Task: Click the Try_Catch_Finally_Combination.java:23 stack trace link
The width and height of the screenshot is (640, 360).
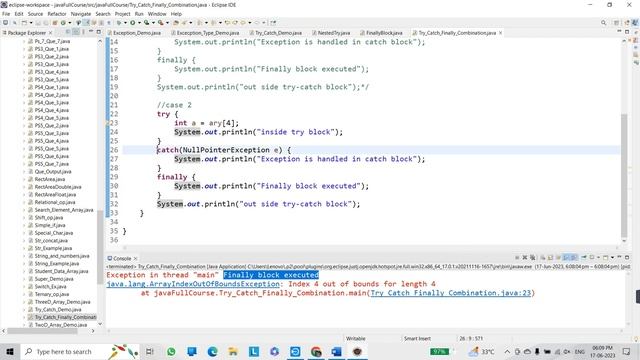Action: (x=451, y=293)
